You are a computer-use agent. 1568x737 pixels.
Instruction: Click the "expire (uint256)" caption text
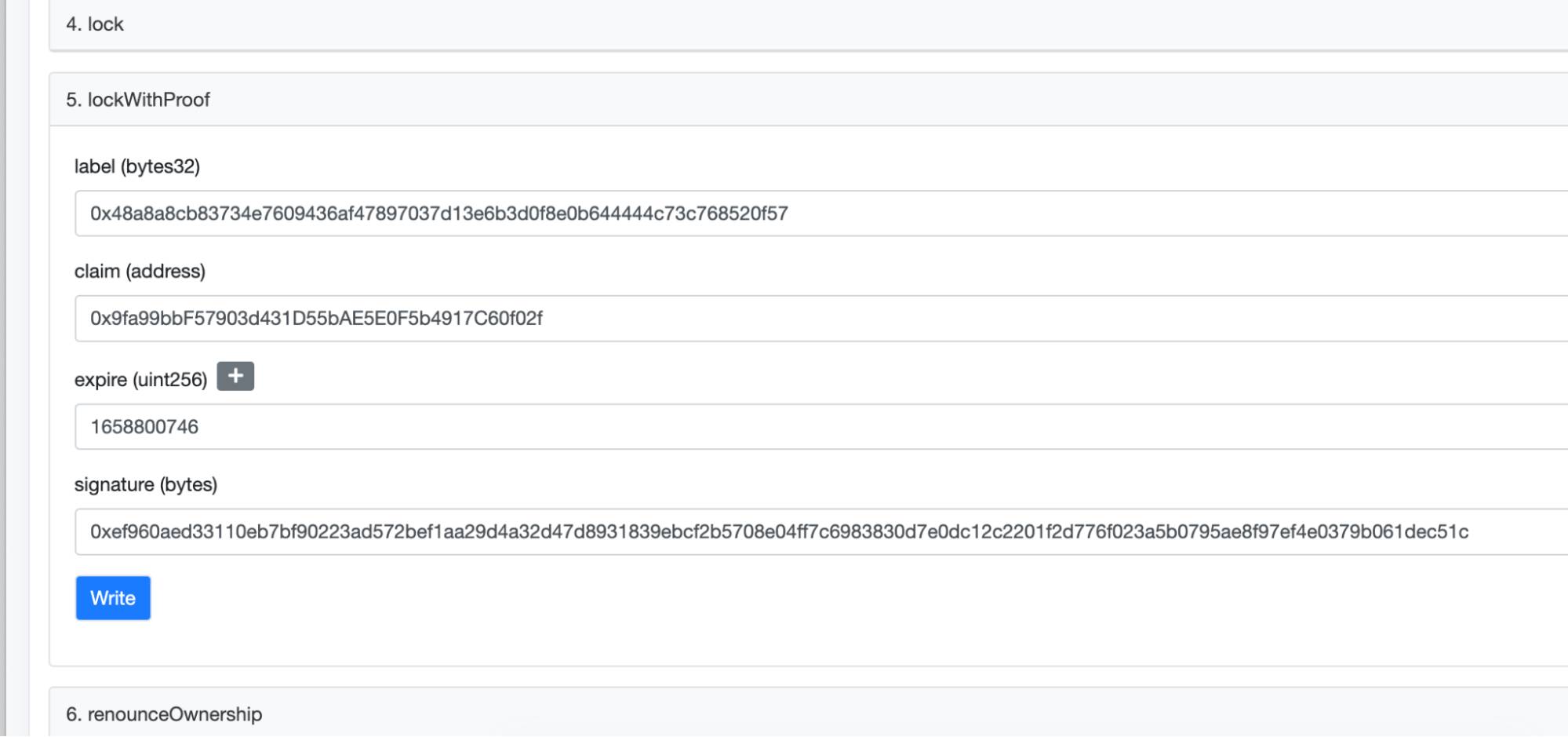141,380
